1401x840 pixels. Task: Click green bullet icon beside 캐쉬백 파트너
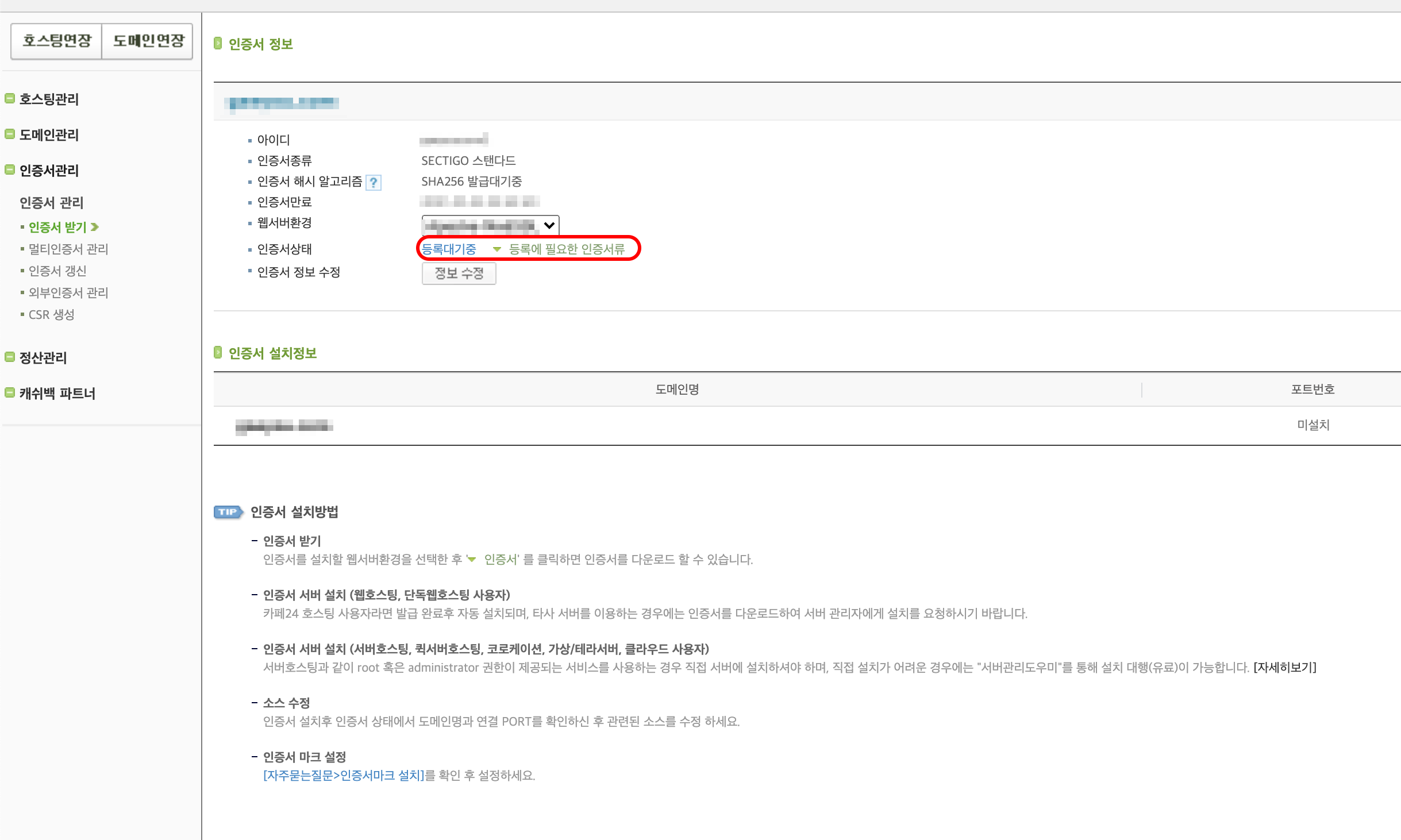point(10,392)
